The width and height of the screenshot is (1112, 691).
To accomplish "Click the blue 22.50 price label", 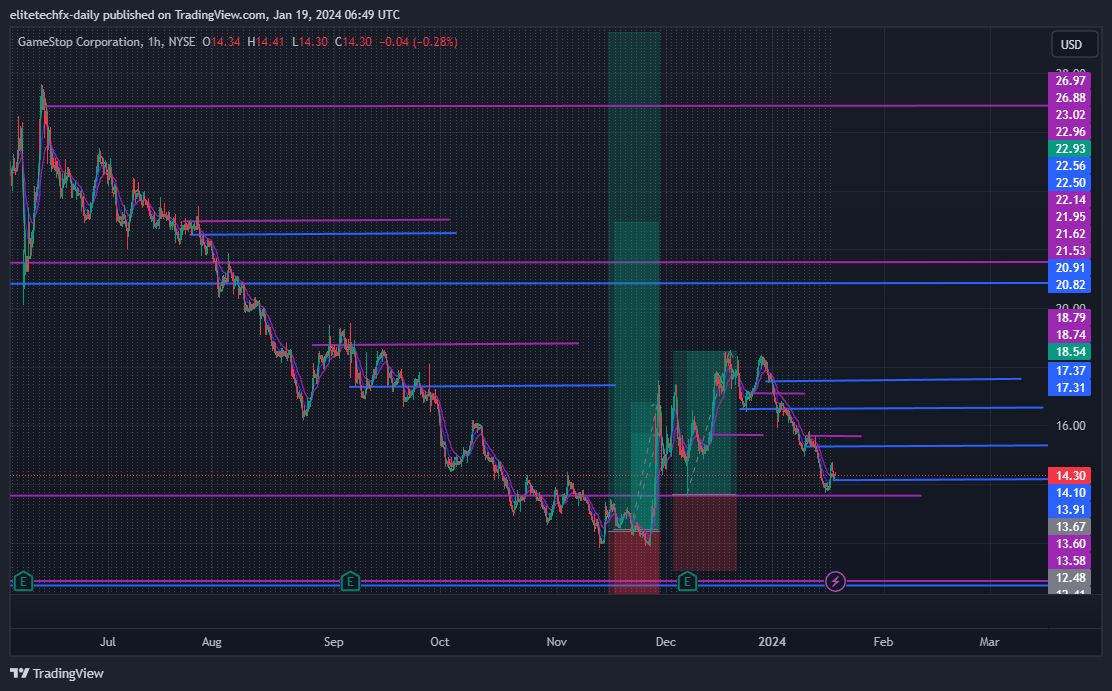I will (x=1070, y=183).
